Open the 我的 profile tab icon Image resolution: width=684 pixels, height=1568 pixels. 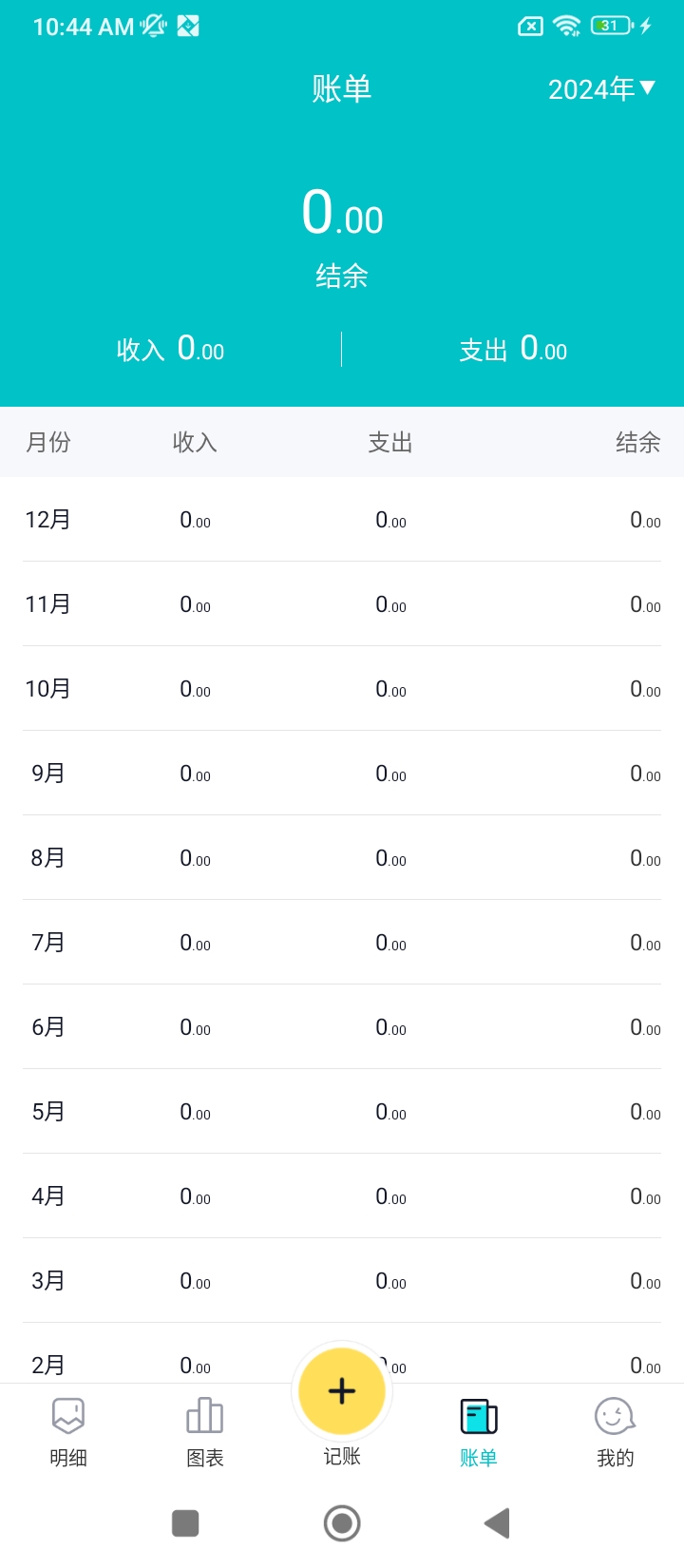point(615,1416)
